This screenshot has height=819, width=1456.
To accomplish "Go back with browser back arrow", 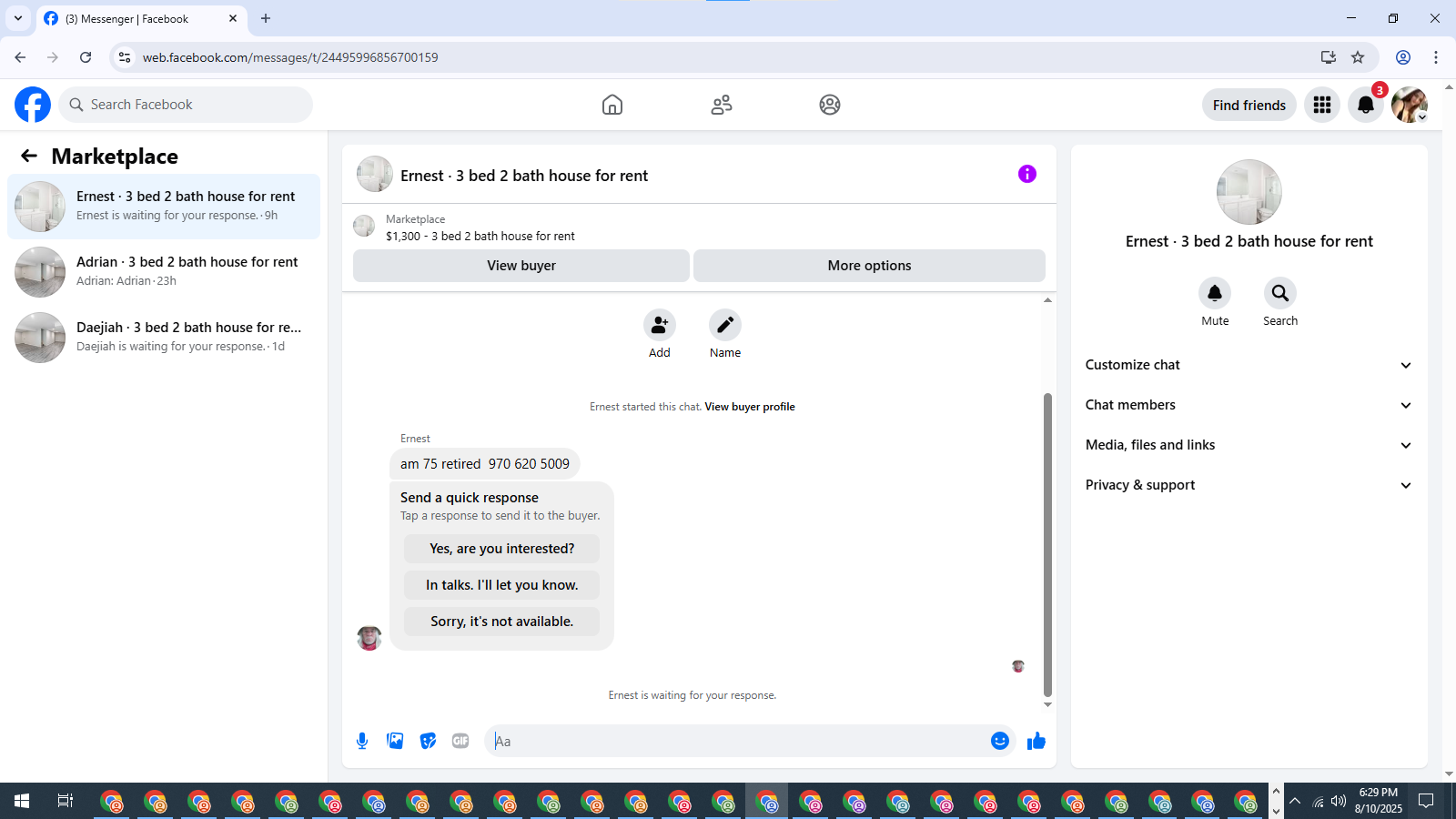I will [20, 57].
